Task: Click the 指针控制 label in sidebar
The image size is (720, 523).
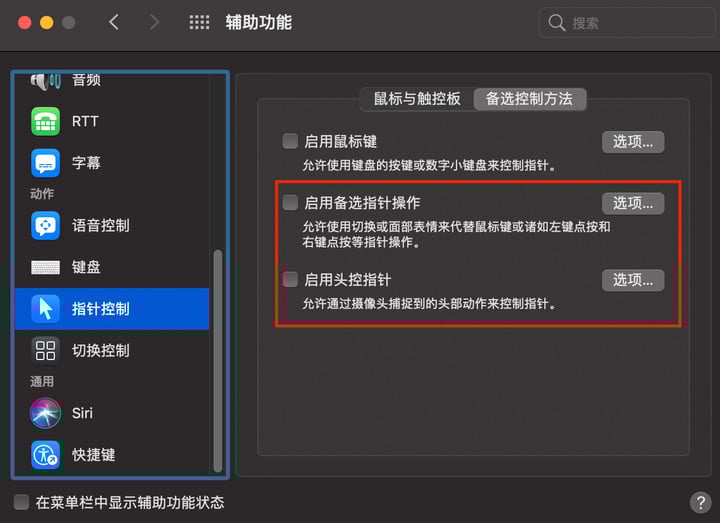Action: 101,309
